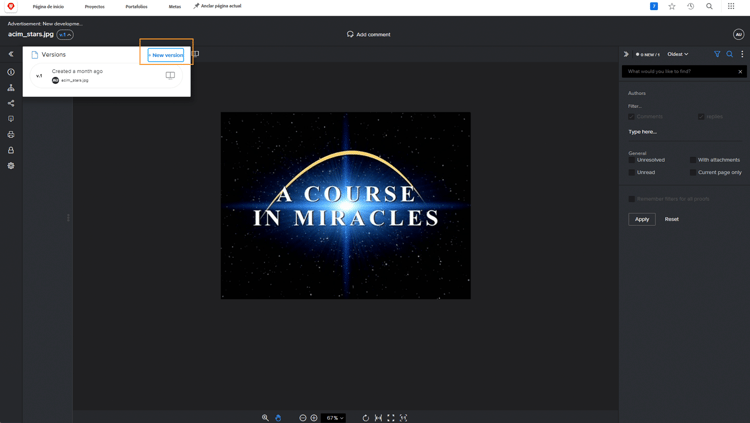Check the With attachments checkbox
Screen dimensions: 750x423
coord(693,160)
